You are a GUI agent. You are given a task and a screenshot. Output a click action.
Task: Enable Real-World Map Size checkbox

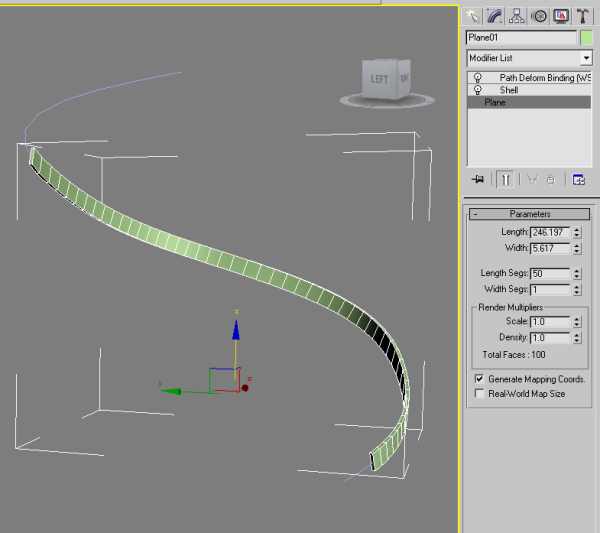point(479,393)
